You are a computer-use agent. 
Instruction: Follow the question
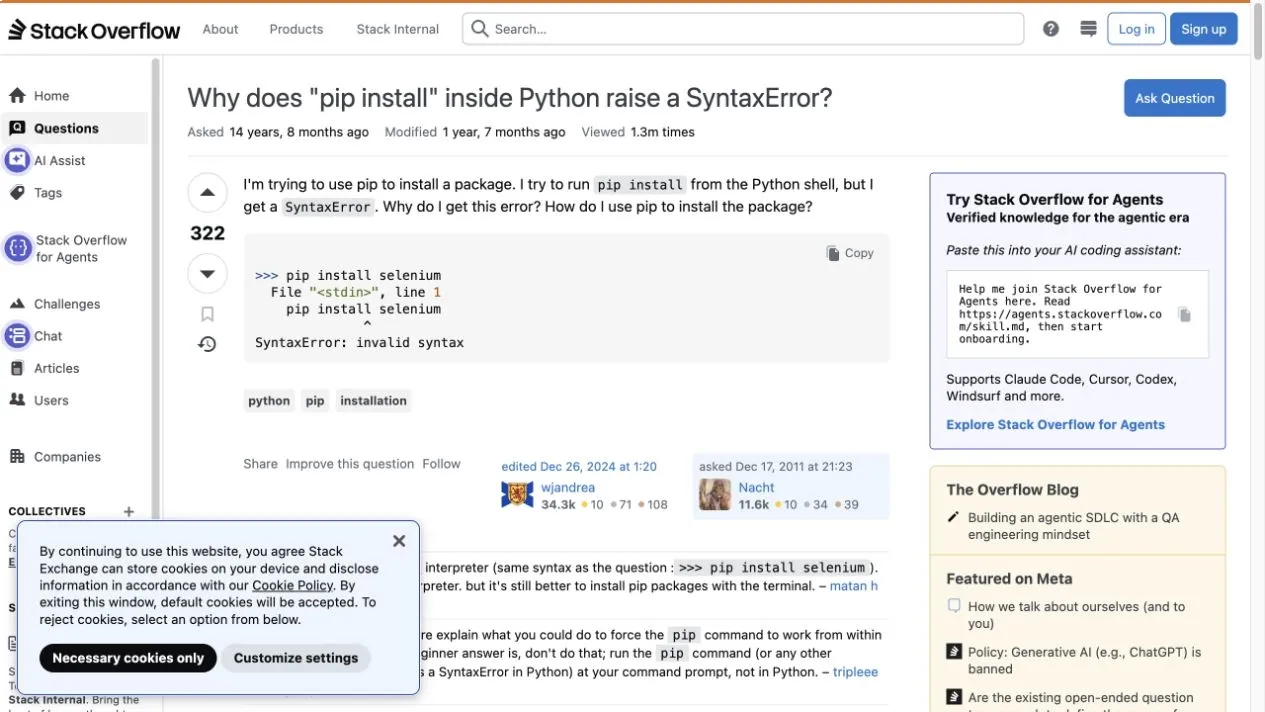(441, 464)
